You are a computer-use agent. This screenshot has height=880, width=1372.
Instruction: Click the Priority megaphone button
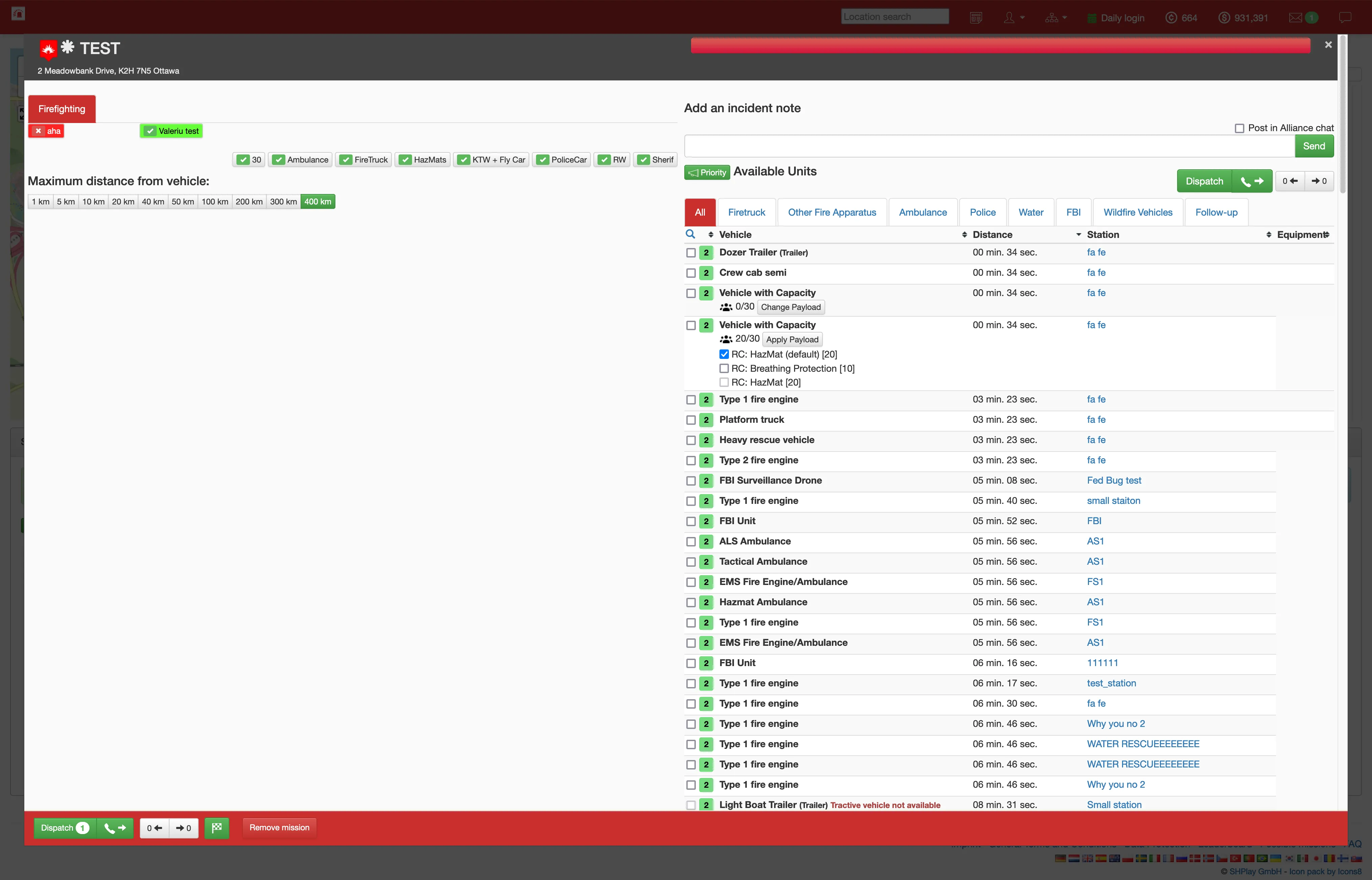pos(707,173)
